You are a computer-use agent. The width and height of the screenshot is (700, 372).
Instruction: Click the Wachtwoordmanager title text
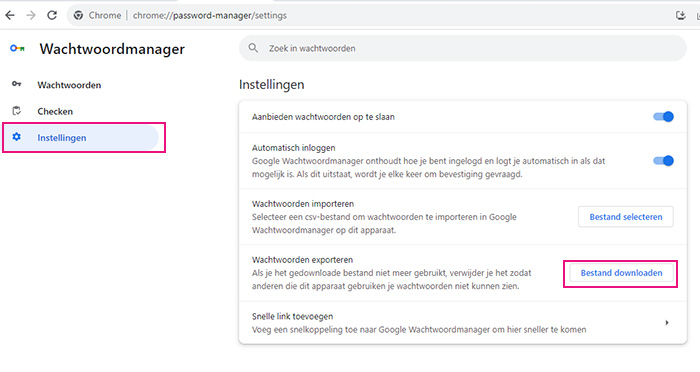coord(112,49)
